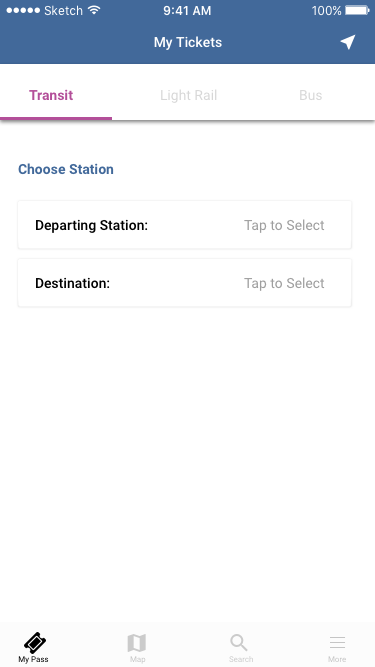The image size is (375, 667).
Task: Tap the battery icon in status bar
Action: pos(357,10)
